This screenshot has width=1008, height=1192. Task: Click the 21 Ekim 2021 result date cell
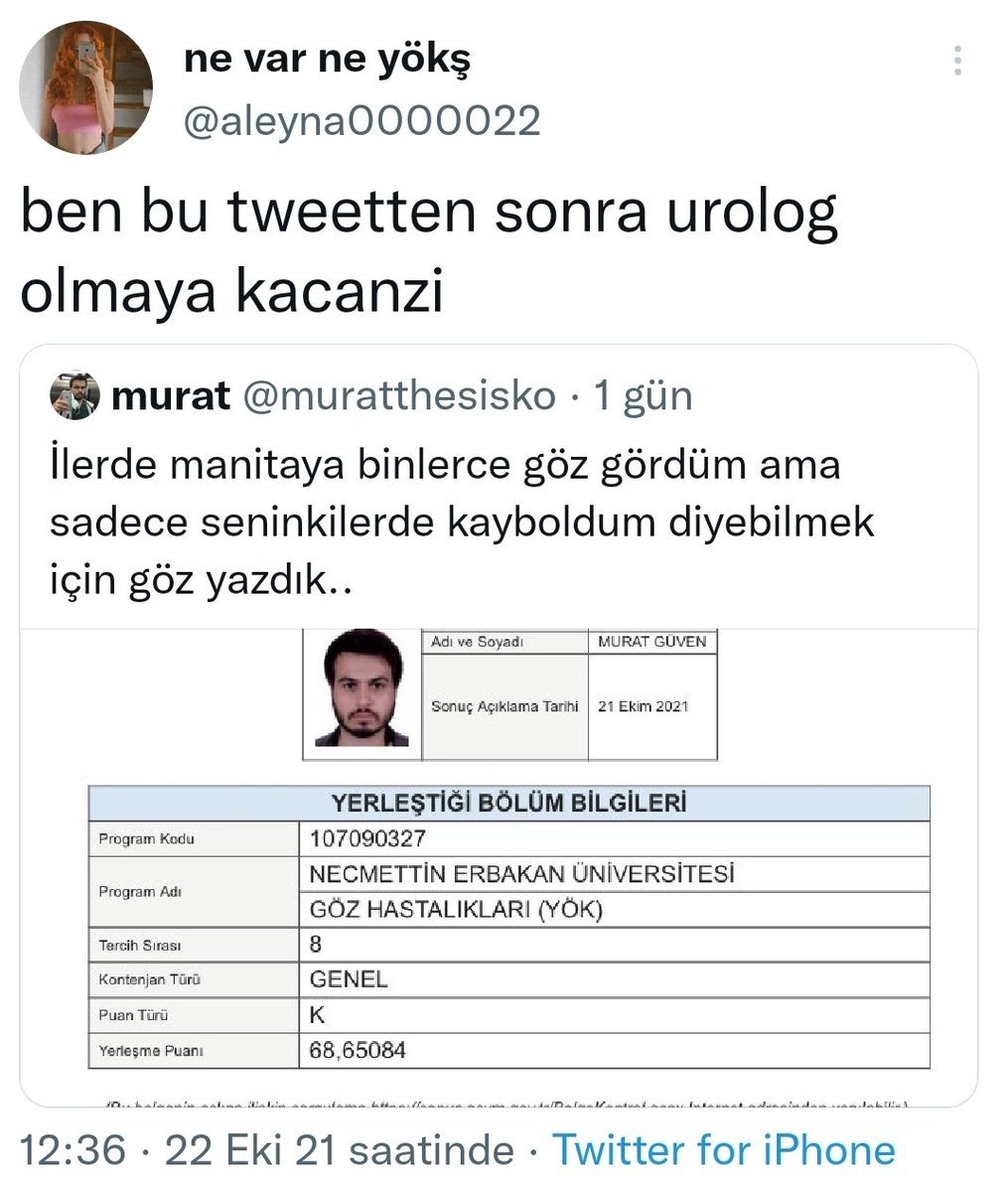click(x=644, y=706)
